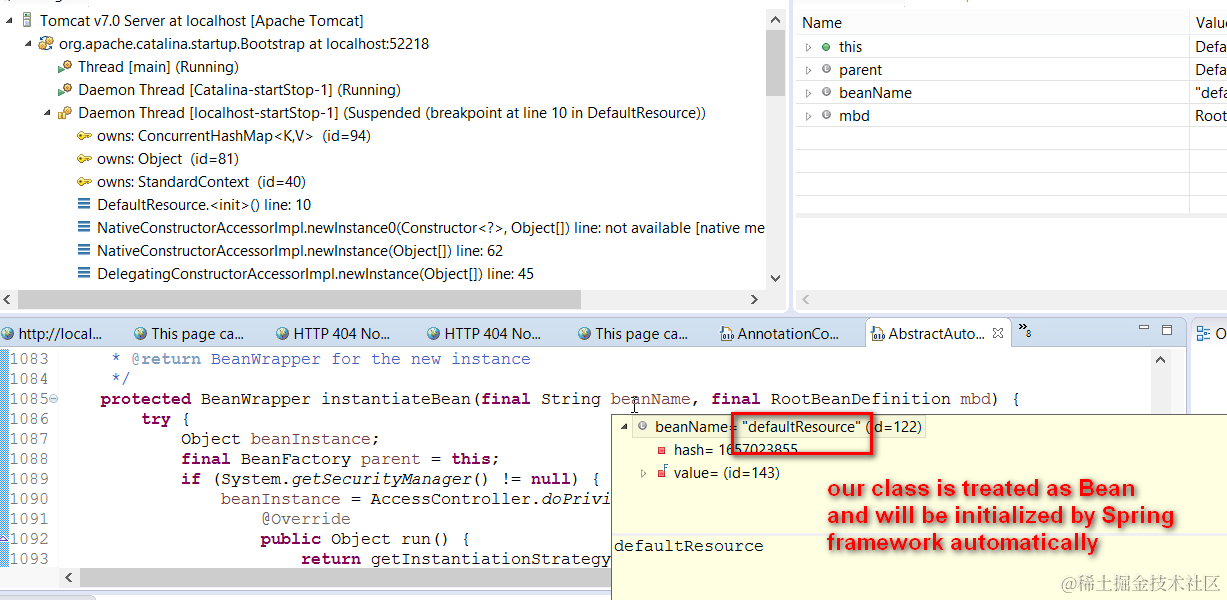Screen dimensions: 1227x600
Task: Click 'defaultResource' text in popup detail pane
Action: [688, 546]
